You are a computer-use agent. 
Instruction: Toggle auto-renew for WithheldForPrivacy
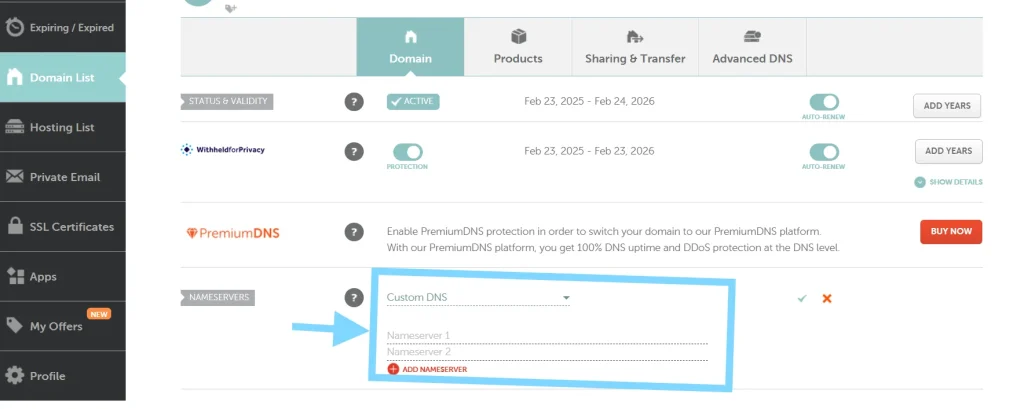pyautogui.click(x=824, y=152)
